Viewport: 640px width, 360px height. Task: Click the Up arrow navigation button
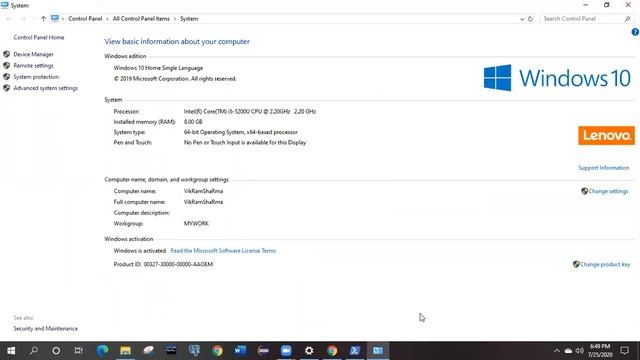pos(43,19)
